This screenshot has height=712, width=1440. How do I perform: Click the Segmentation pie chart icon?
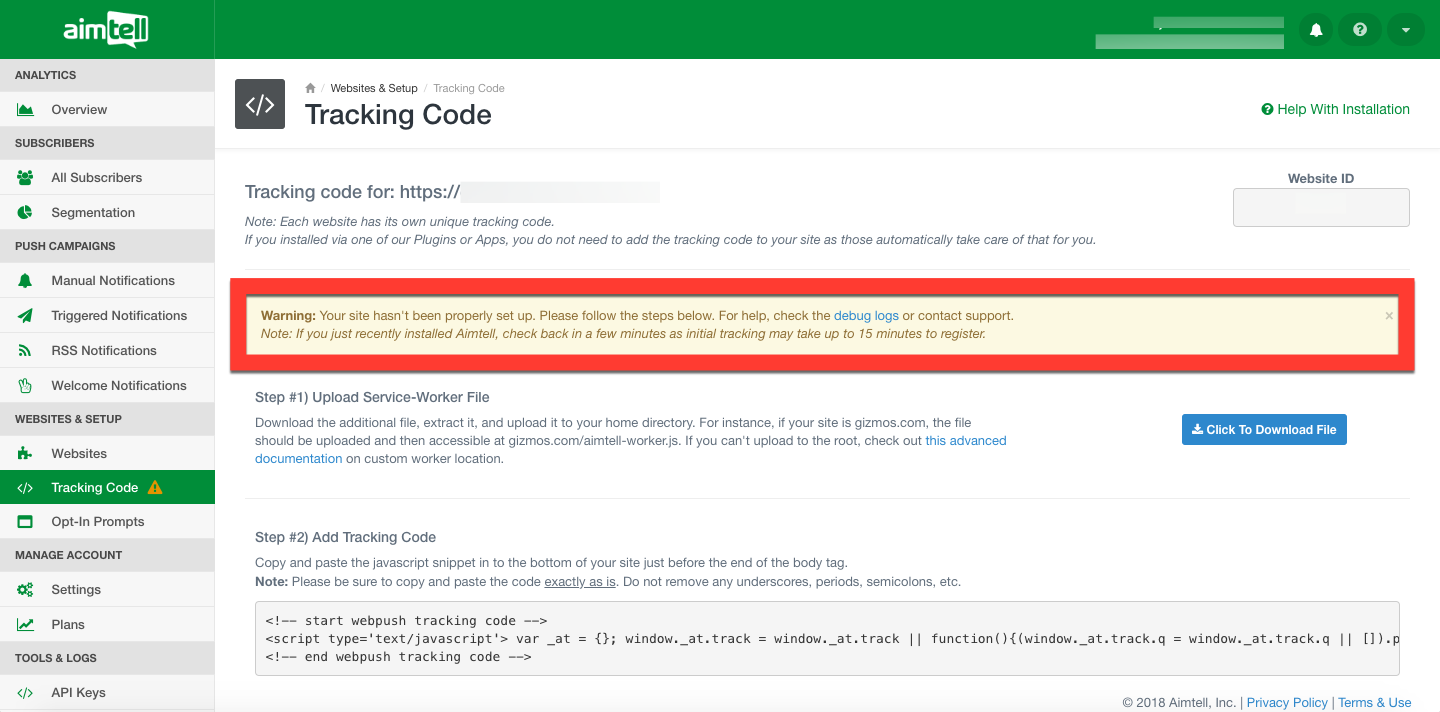pyautogui.click(x=26, y=213)
